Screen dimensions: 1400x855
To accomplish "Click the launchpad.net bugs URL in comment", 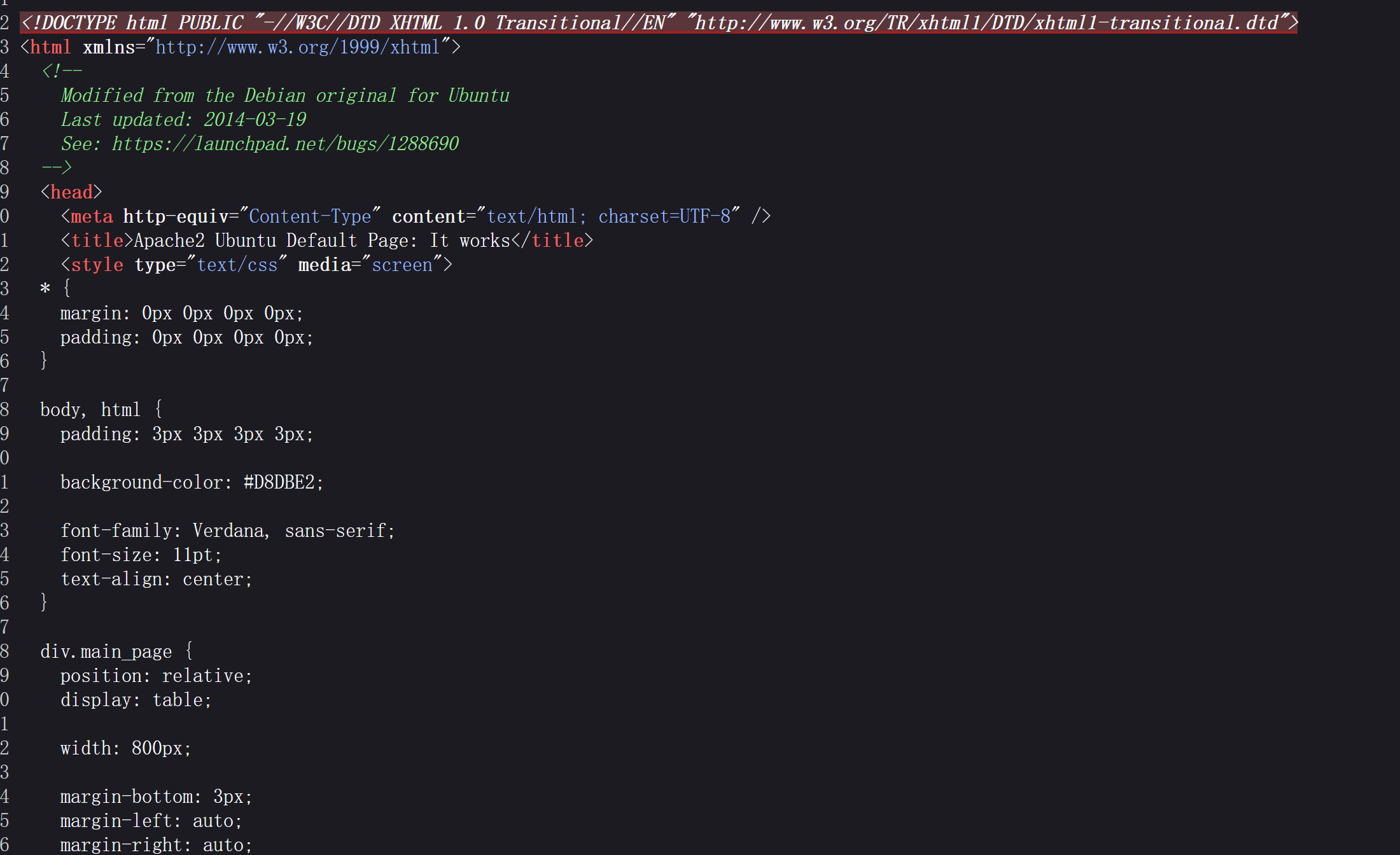I will click(x=286, y=144).
